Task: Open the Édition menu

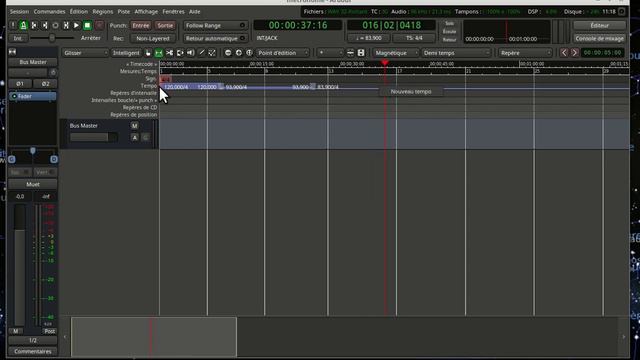Action: coord(79,12)
